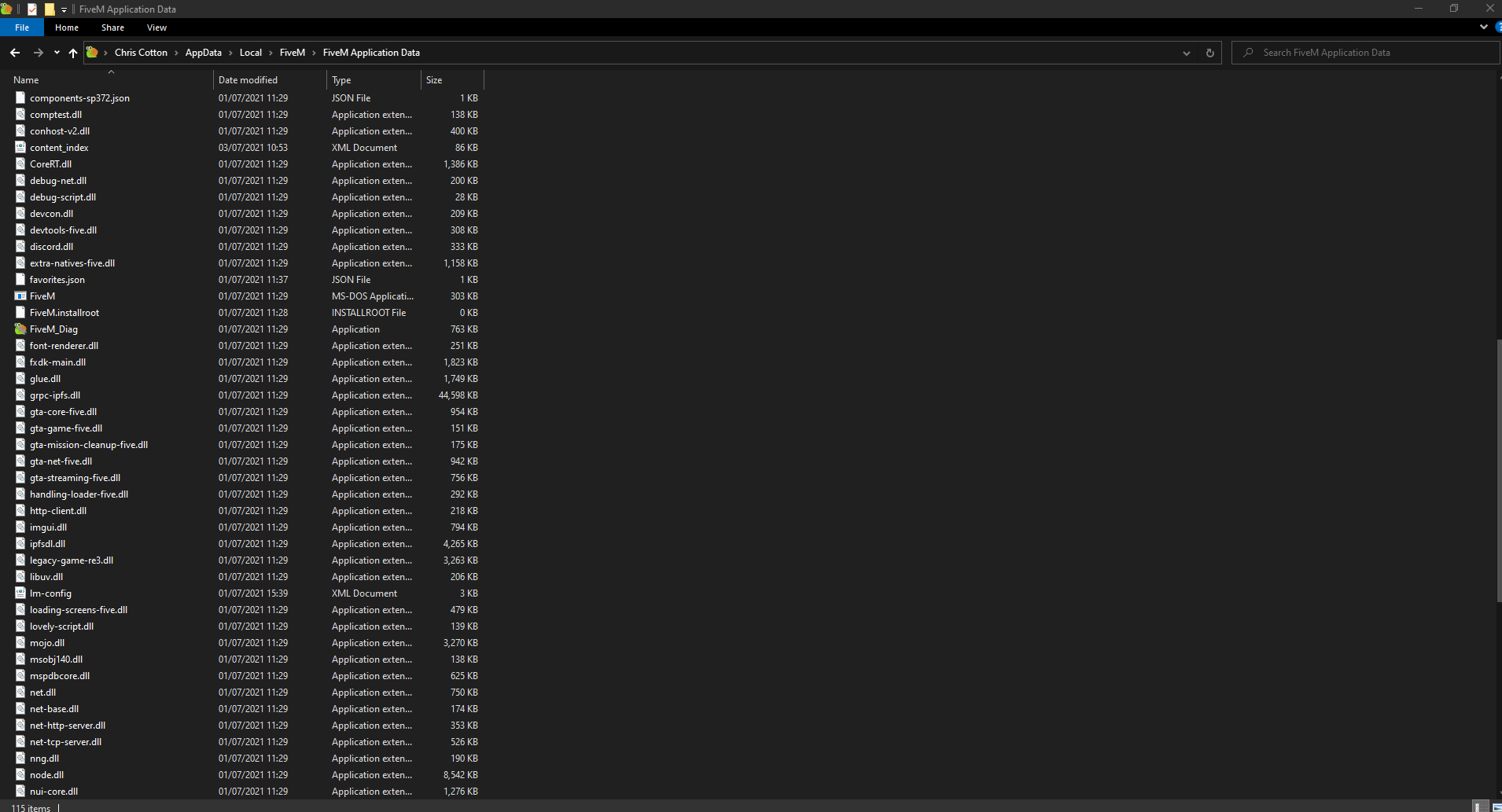The image size is (1502, 812).
Task: Open the Share ribbon tab
Action: pos(112,28)
